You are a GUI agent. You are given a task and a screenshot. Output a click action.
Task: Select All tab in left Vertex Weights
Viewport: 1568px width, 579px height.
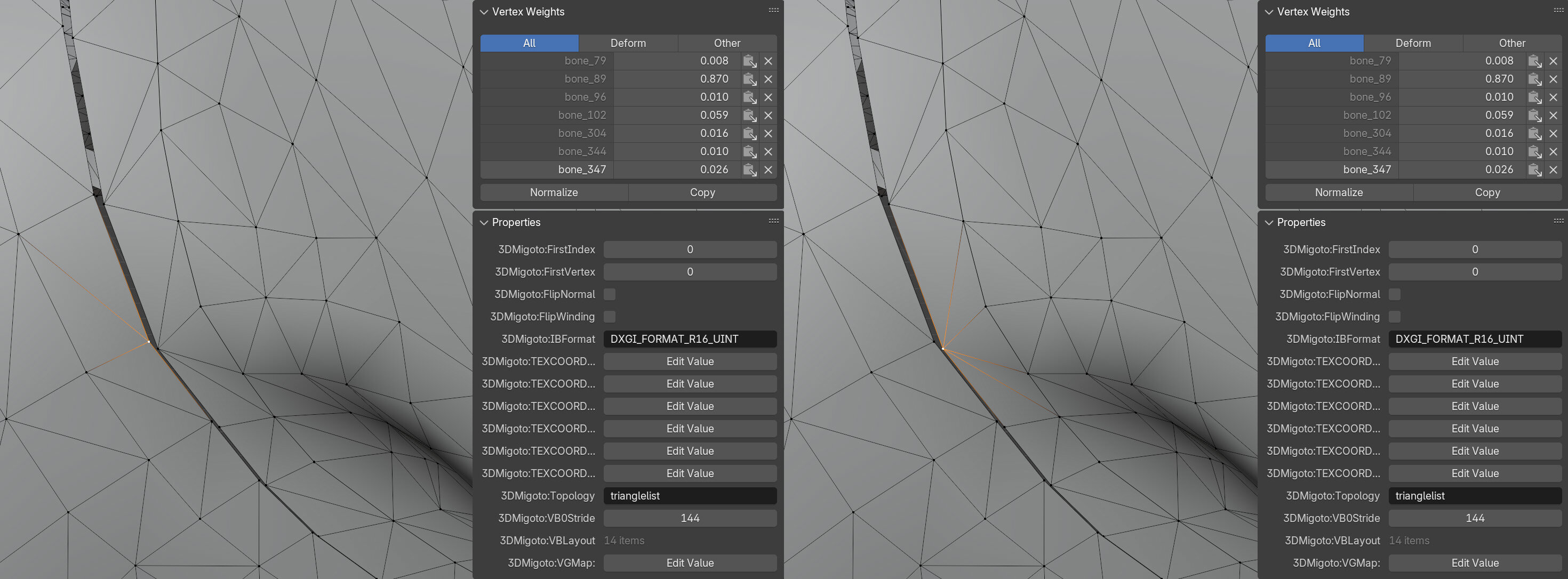point(529,43)
